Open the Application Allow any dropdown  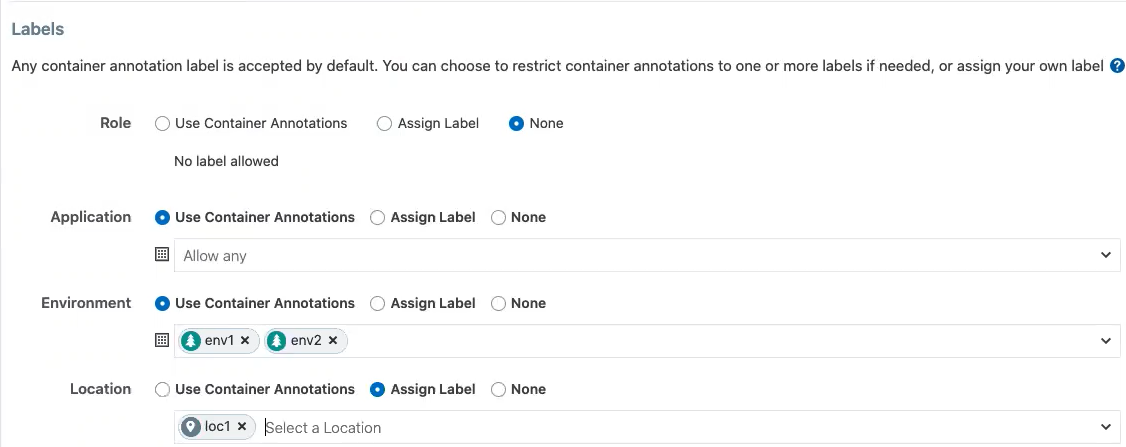click(640, 255)
